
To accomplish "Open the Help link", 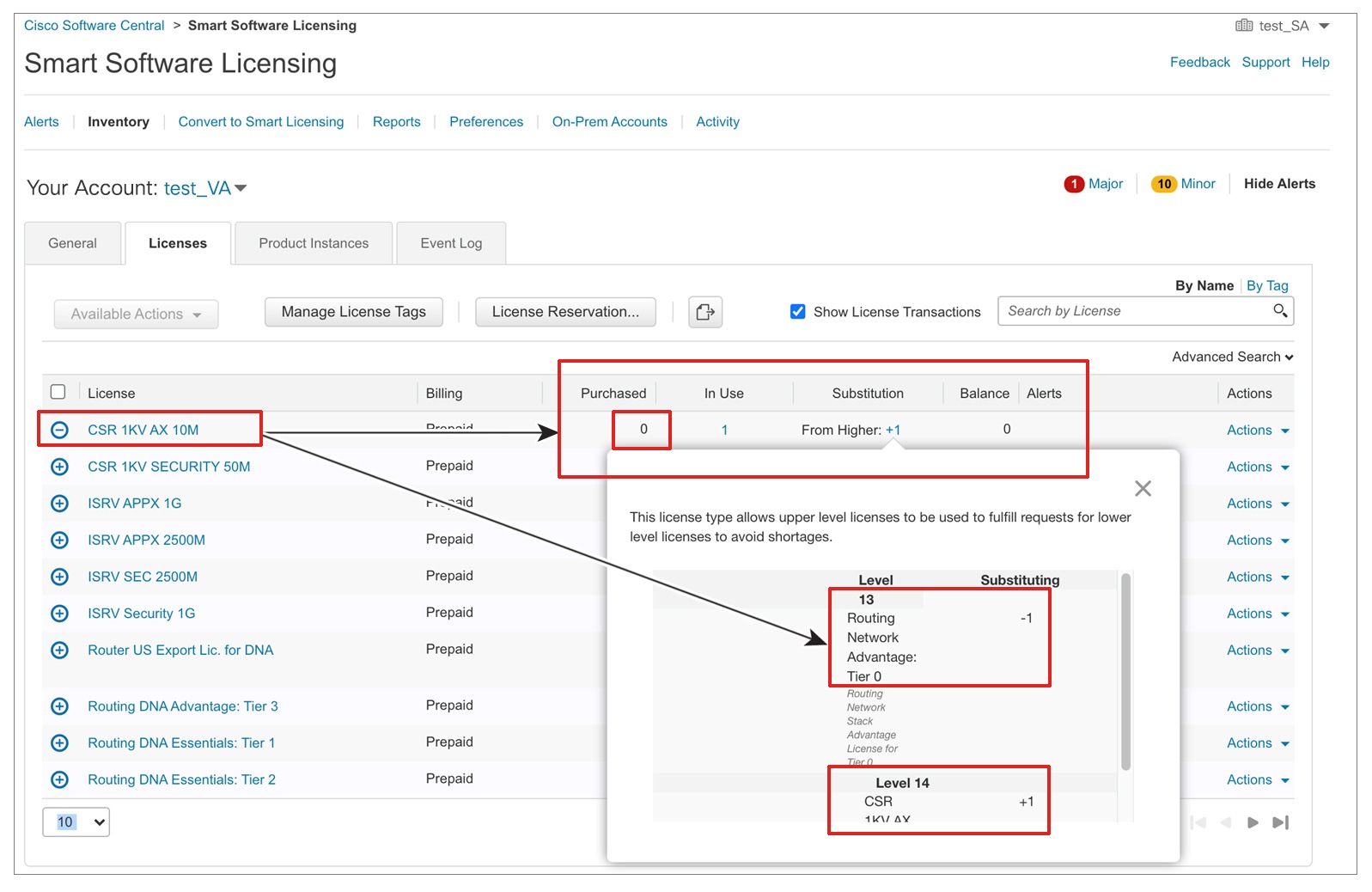I will pyautogui.click(x=1315, y=62).
